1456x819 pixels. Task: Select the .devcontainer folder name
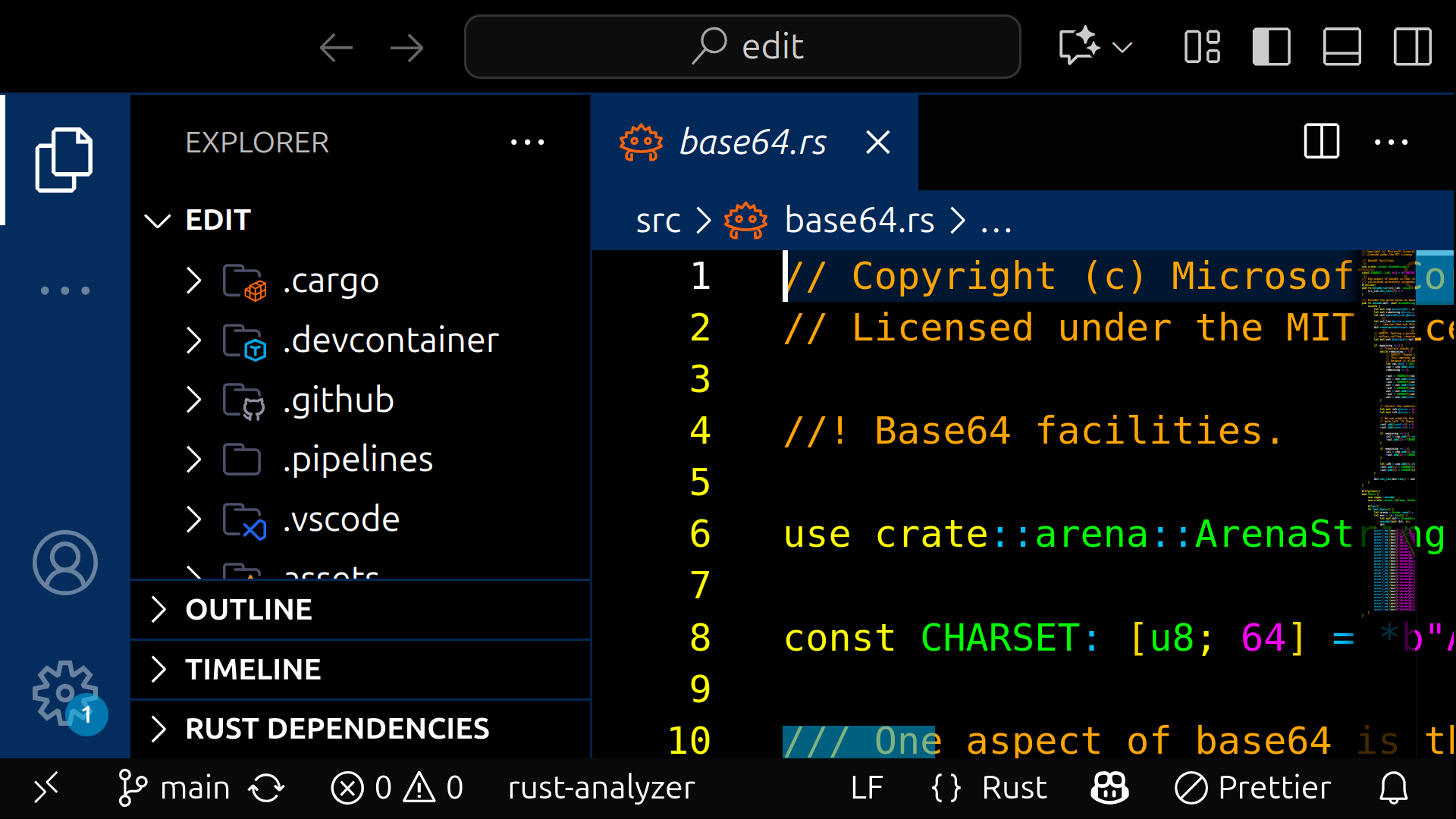point(391,340)
